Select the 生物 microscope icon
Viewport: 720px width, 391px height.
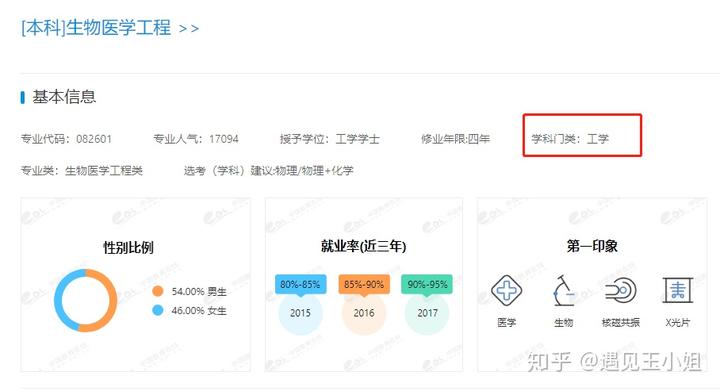[563, 290]
